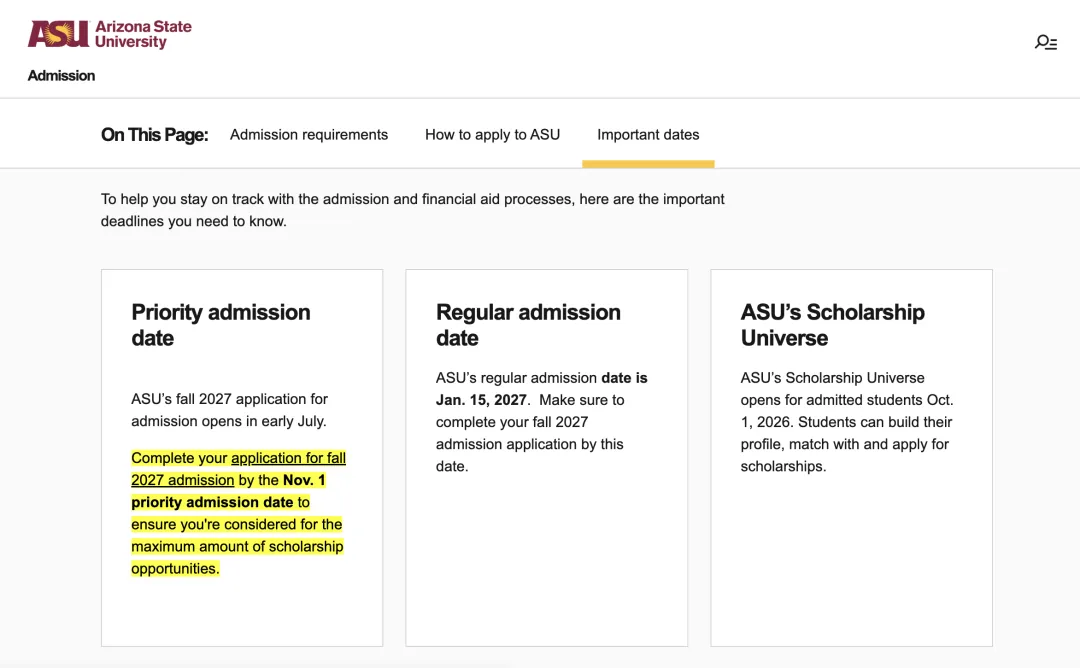Click the Regular admission card body text
Image resolution: width=1080 pixels, height=668 pixels.
(541, 422)
